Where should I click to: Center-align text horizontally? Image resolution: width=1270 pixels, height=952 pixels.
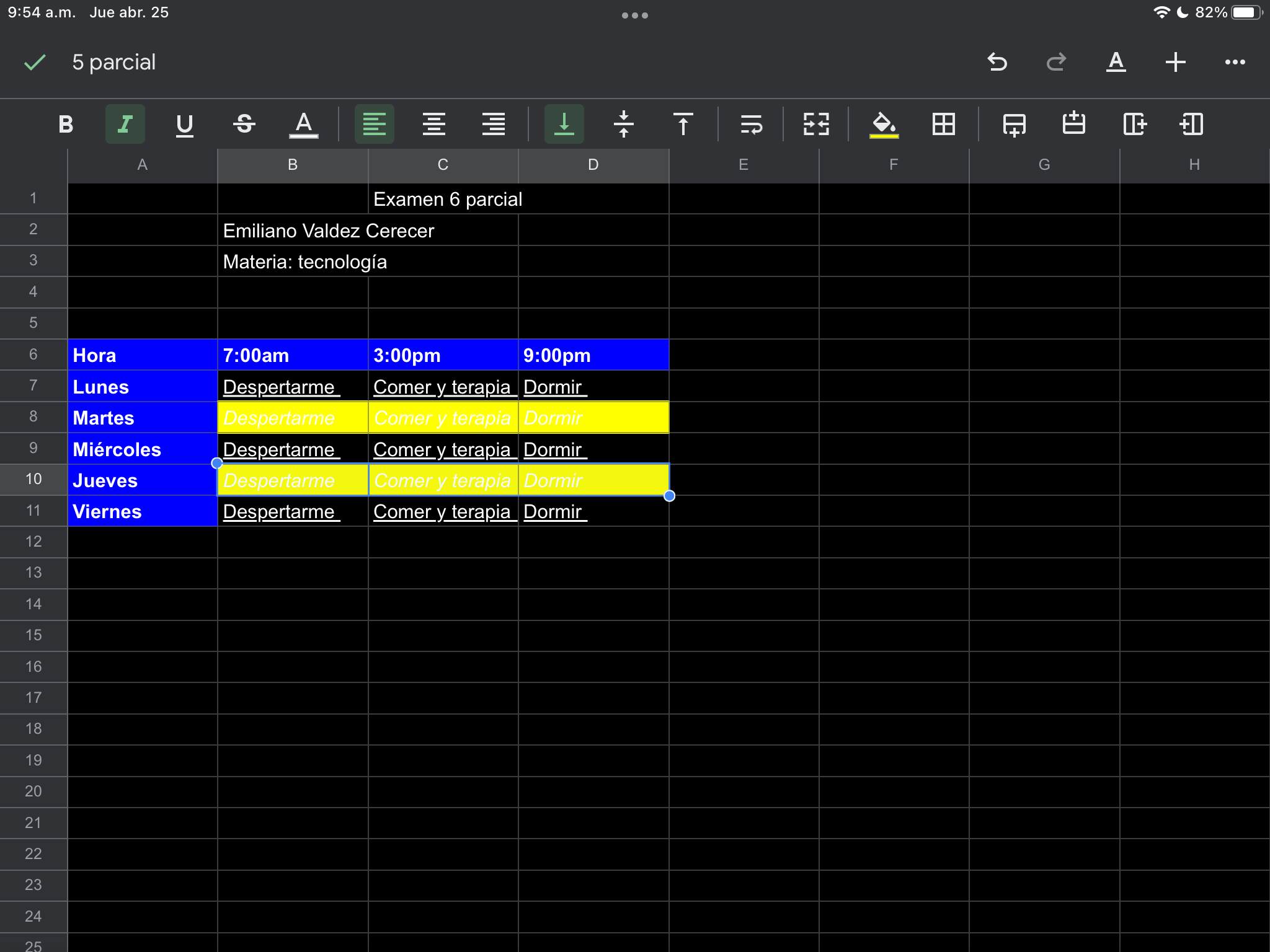click(x=434, y=124)
